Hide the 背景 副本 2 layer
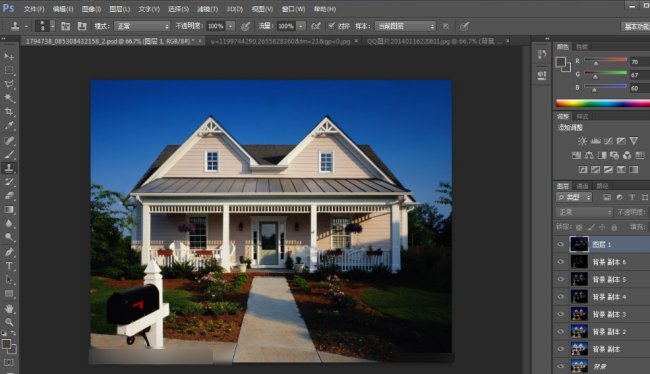 coord(560,332)
